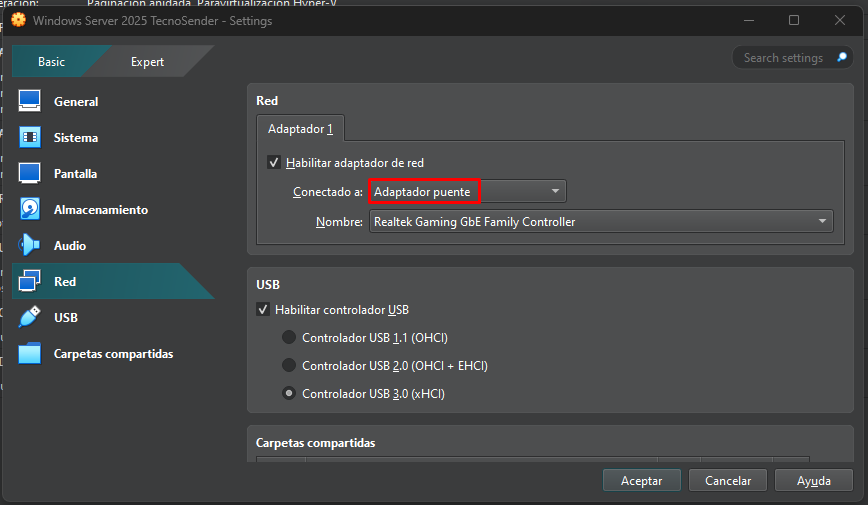The width and height of the screenshot is (868, 505).
Task: Maximize the Settings window
Action: pyautogui.click(x=794, y=20)
